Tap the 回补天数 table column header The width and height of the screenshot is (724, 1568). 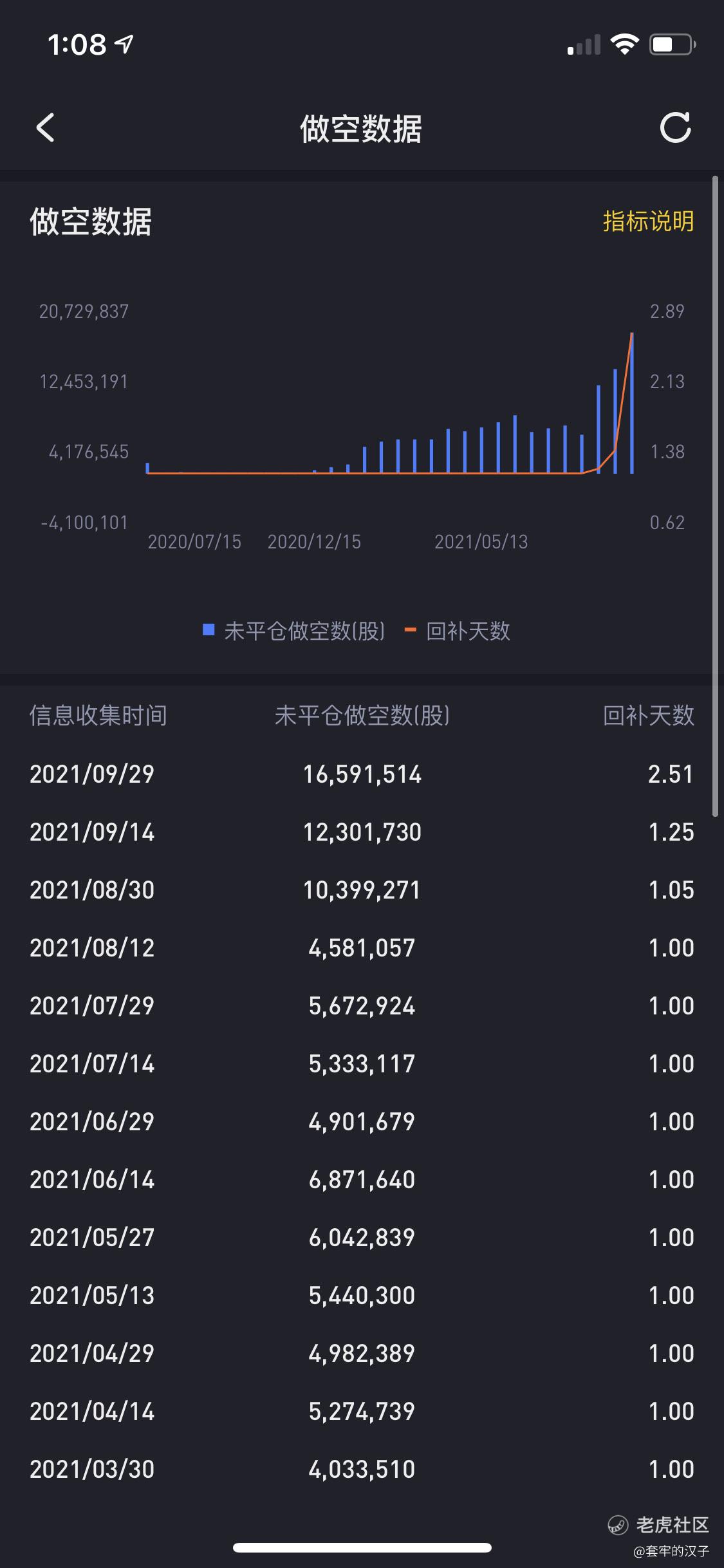click(x=649, y=715)
